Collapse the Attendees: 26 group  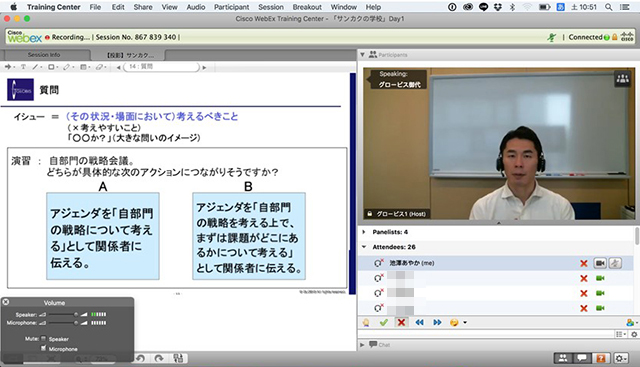pyautogui.click(x=364, y=247)
